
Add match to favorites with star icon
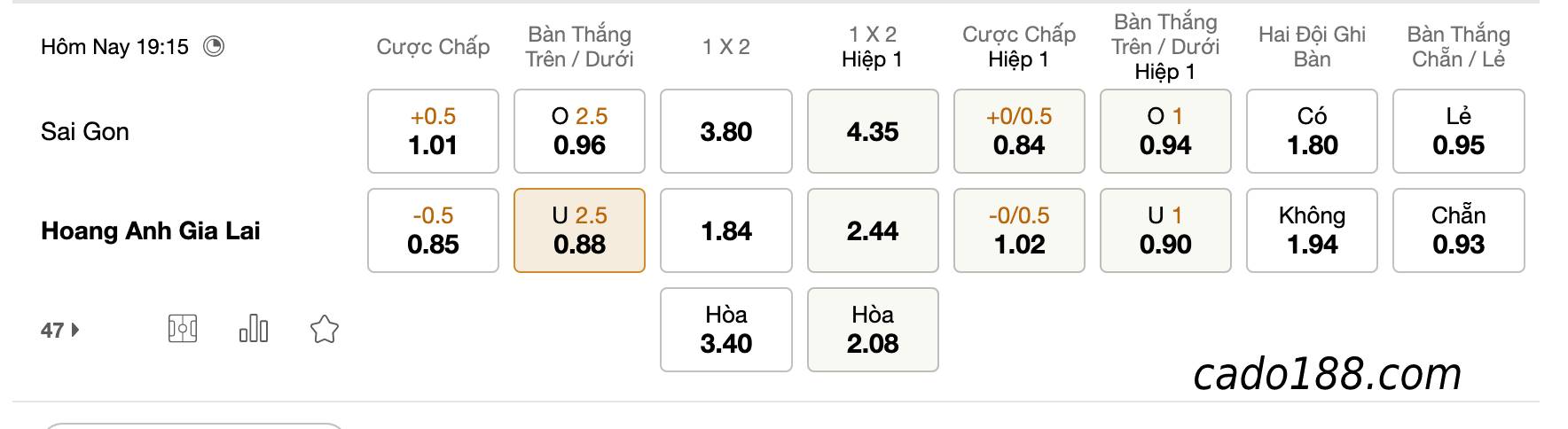[325, 330]
